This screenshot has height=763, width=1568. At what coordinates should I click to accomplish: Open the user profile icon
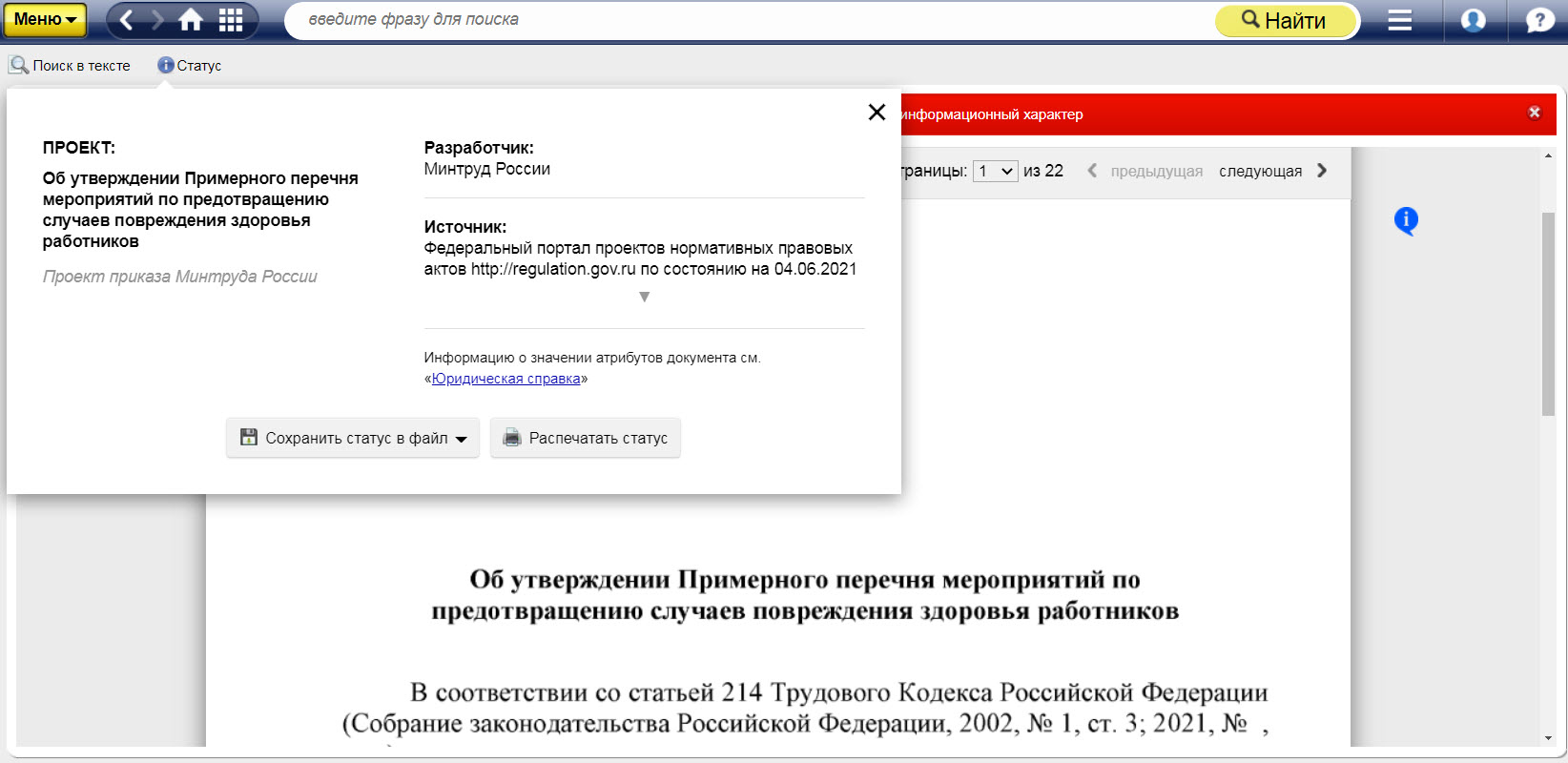(1474, 20)
